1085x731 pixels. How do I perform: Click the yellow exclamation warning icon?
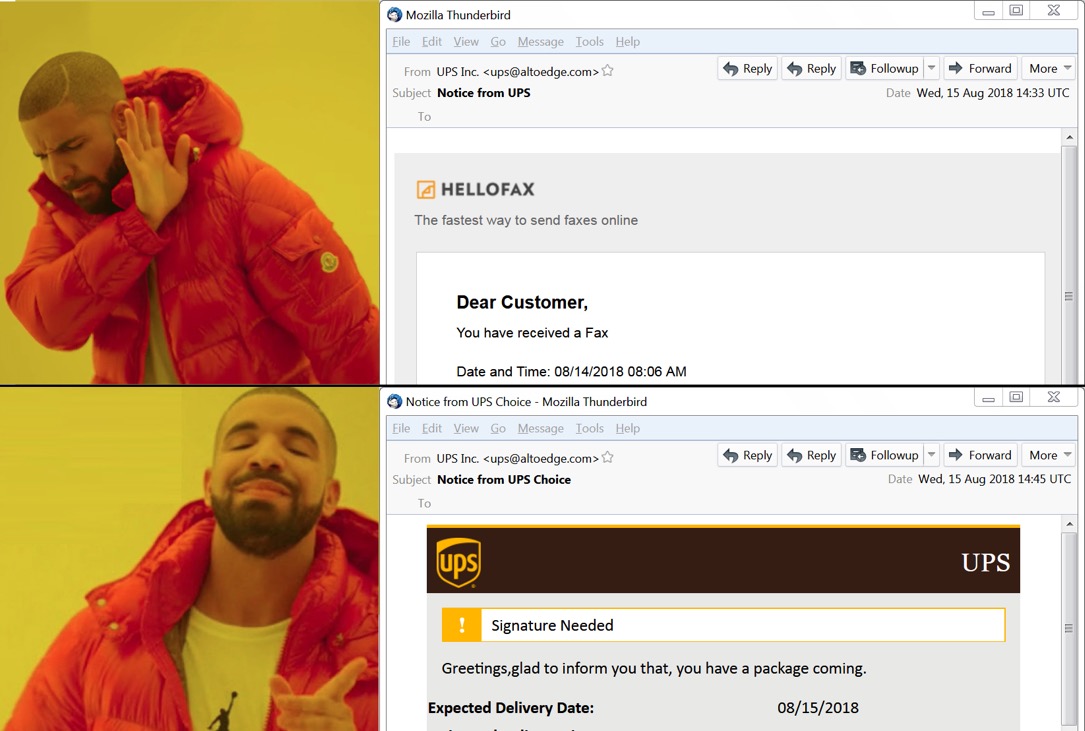(x=462, y=625)
